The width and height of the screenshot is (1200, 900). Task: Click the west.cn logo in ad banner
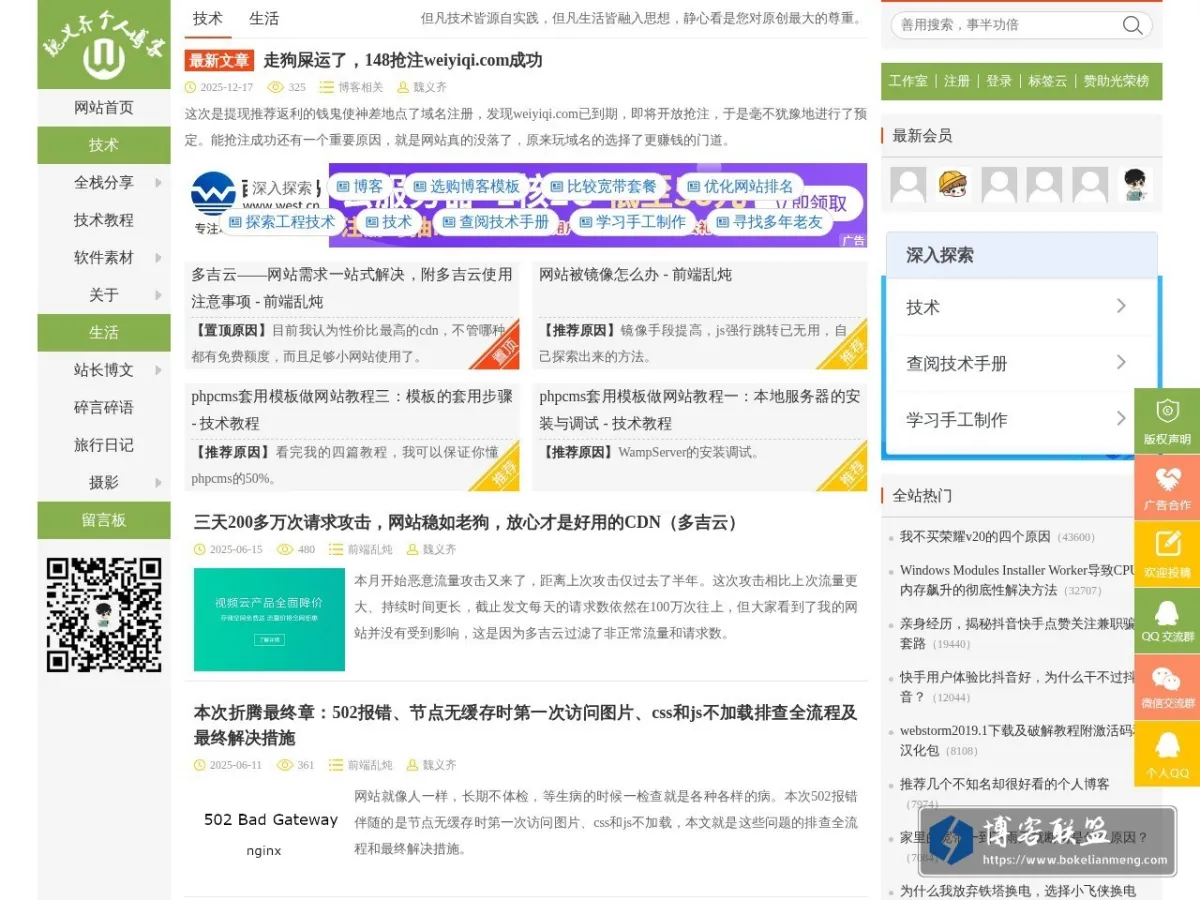tap(213, 195)
